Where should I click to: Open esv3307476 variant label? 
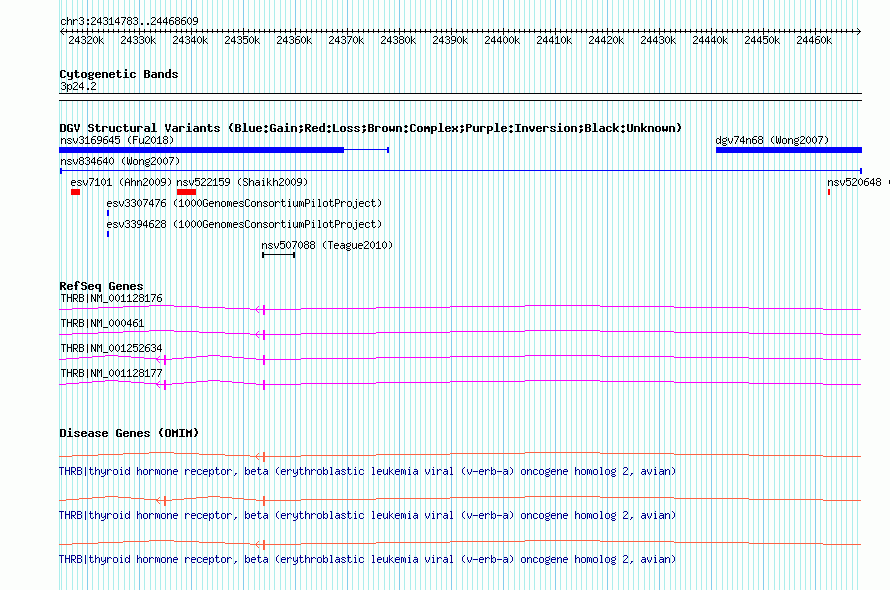(x=244, y=203)
